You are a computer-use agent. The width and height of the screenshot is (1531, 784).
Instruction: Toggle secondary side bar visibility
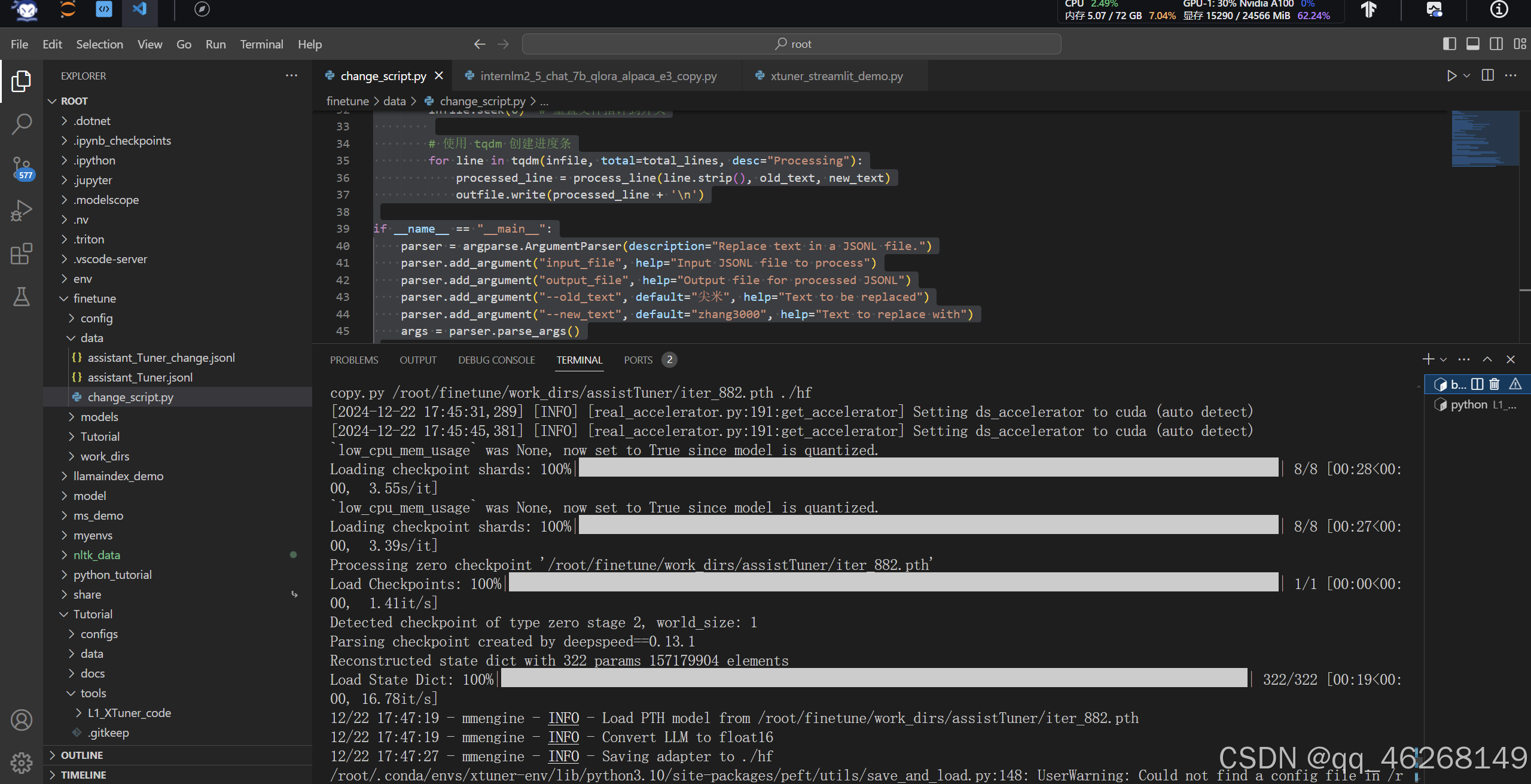[x=1496, y=44]
